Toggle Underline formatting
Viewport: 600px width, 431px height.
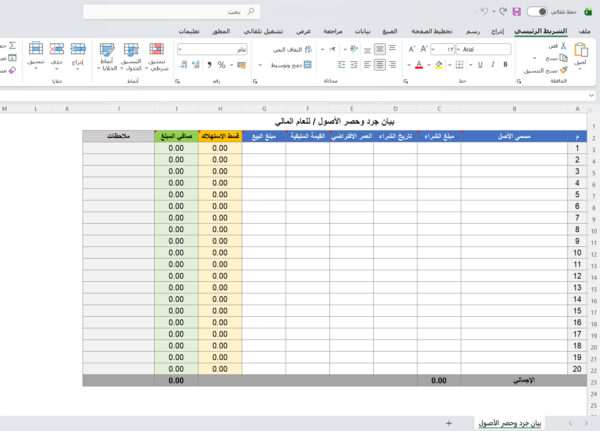pos(480,65)
